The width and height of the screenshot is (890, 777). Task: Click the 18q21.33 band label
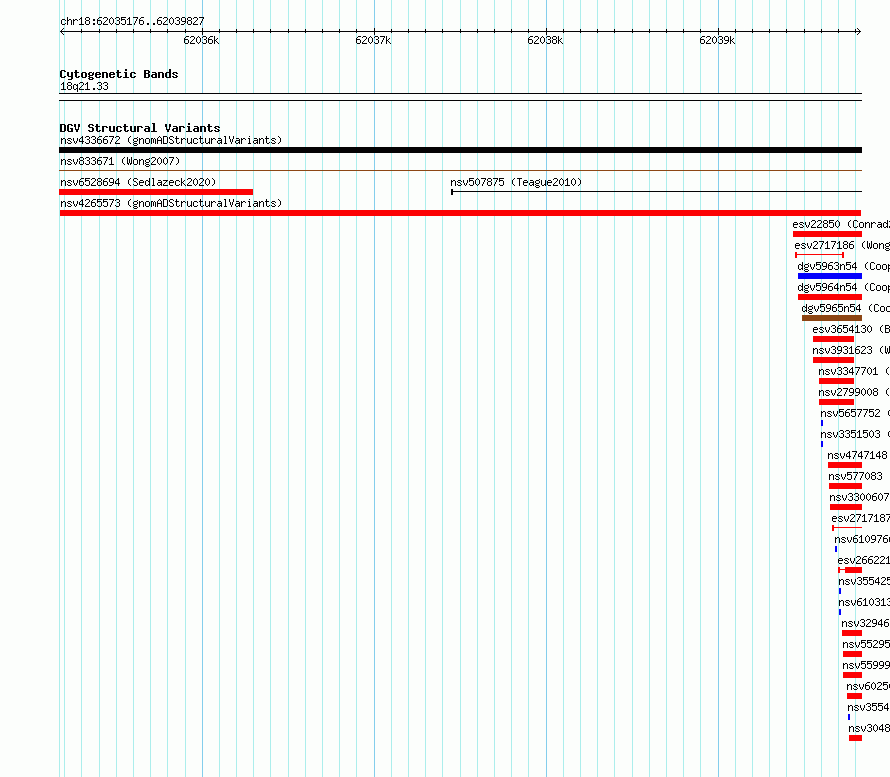pos(84,86)
